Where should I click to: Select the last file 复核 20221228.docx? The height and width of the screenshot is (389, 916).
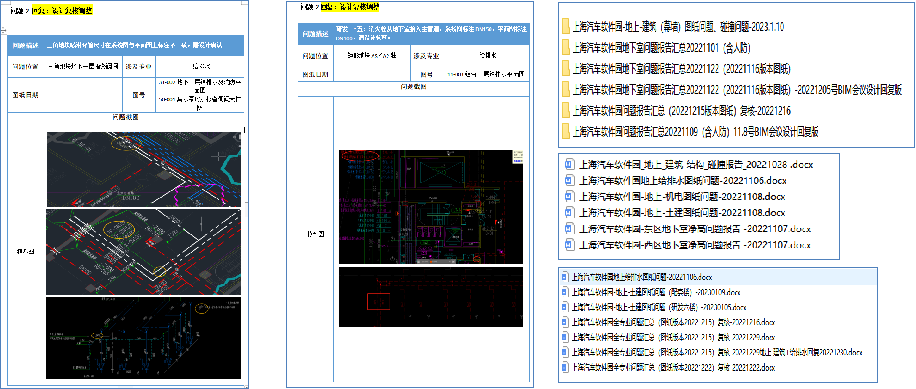click(x=668, y=367)
